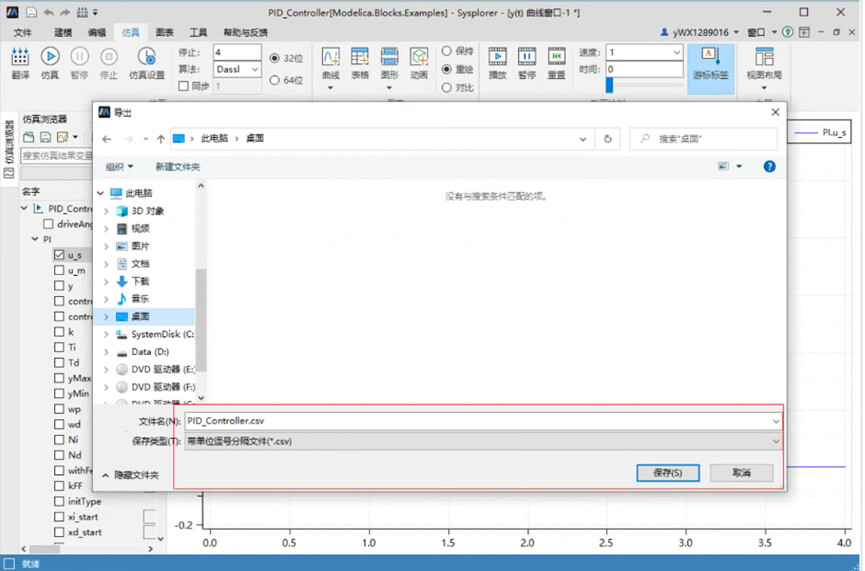This screenshot has height=571, width=865.
Task: Start simulation with the 仿真 play icon
Action: (x=50, y=63)
